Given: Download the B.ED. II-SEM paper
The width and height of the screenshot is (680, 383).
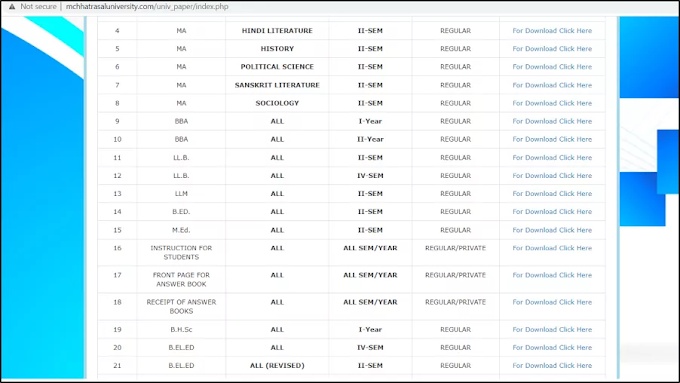Looking at the screenshot, I should coord(552,212).
